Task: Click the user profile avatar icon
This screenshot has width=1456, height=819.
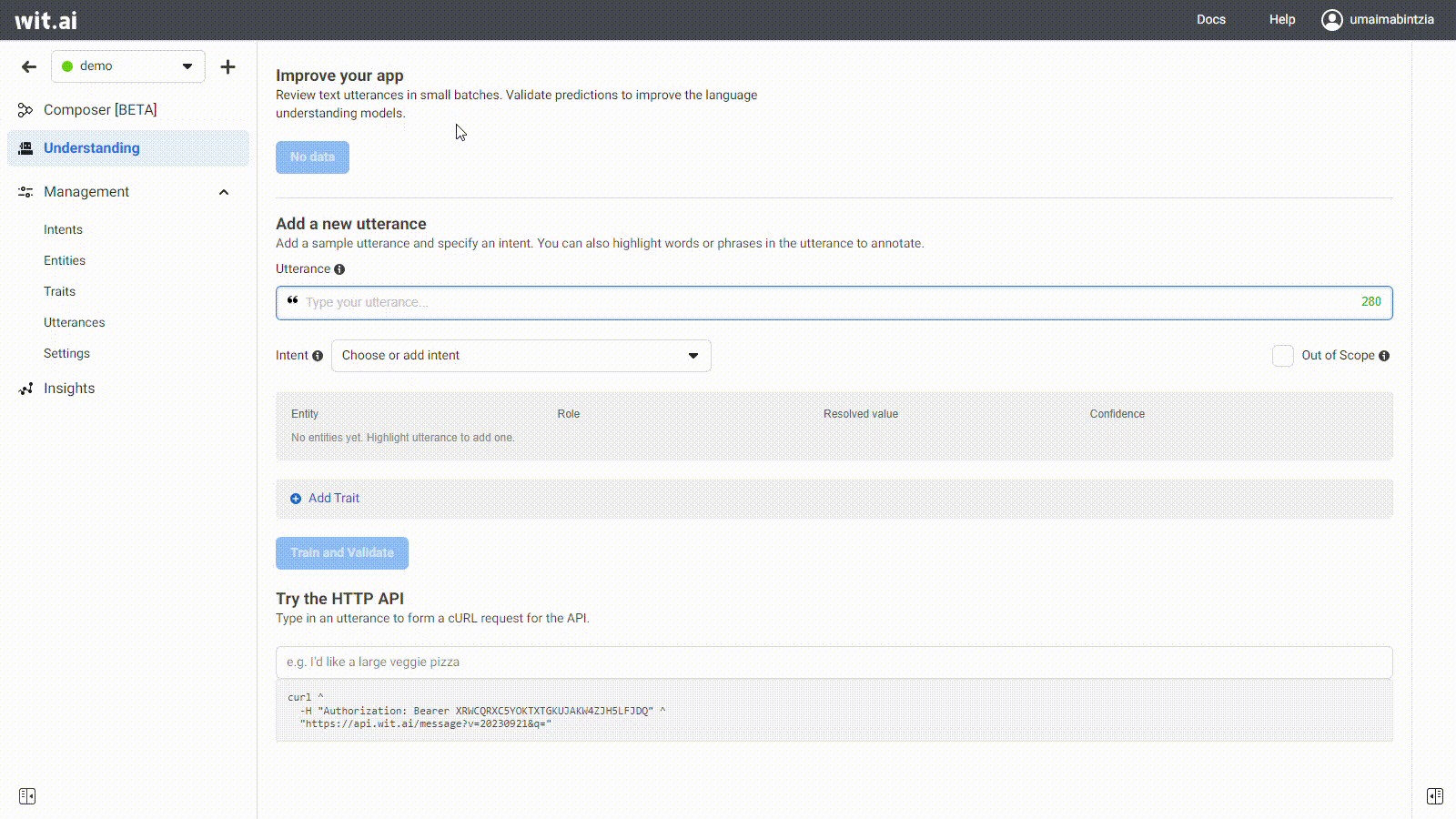Action: coord(1331,19)
